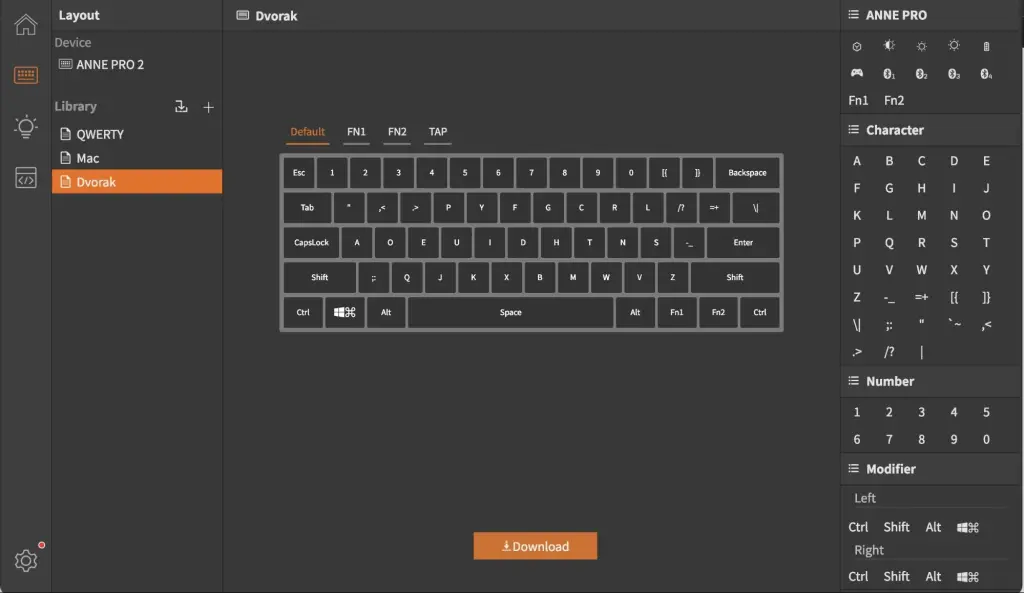Select the Enter key on the keyboard

(x=743, y=242)
